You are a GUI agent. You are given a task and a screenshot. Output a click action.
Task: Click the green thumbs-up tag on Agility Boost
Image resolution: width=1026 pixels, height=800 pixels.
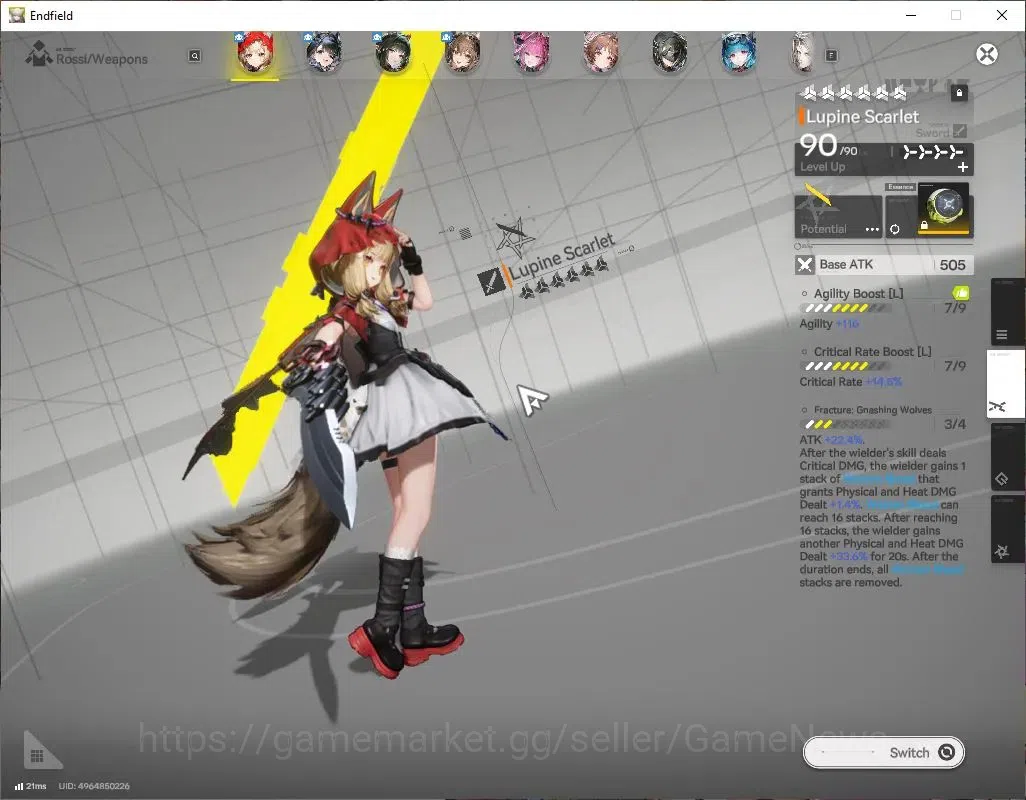[961, 293]
